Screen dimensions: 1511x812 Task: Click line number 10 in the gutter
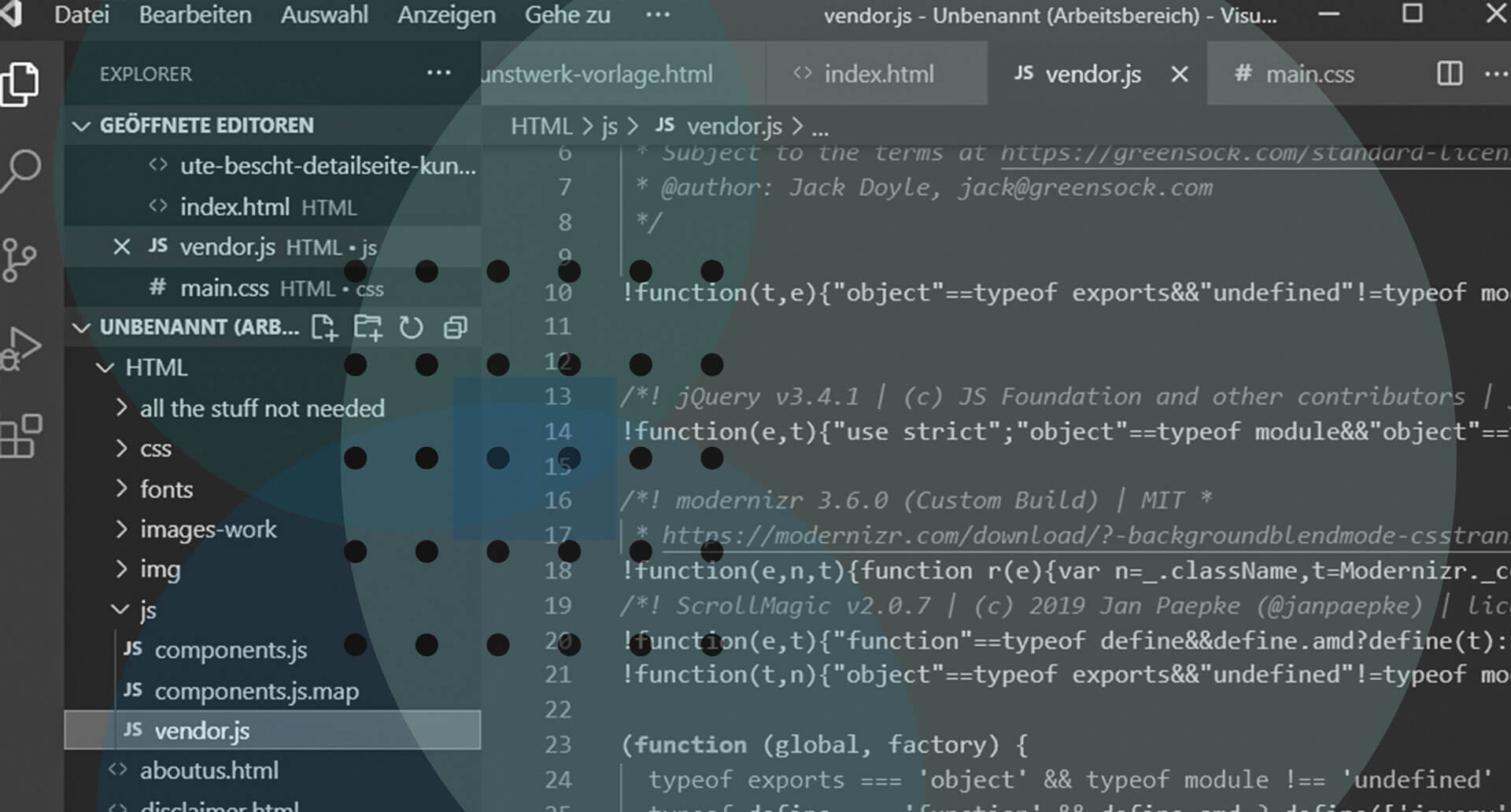pyautogui.click(x=558, y=293)
